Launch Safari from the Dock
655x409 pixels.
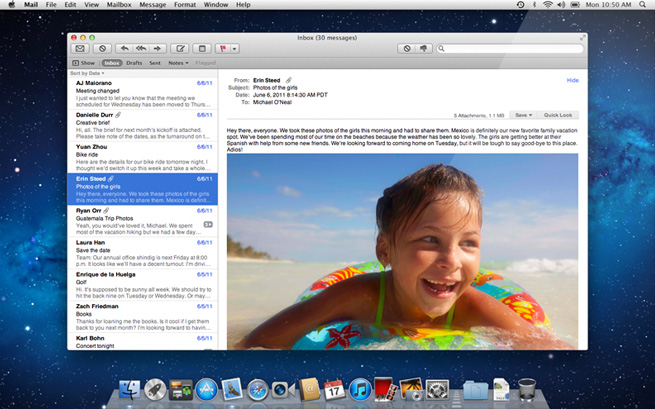point(257,390)
